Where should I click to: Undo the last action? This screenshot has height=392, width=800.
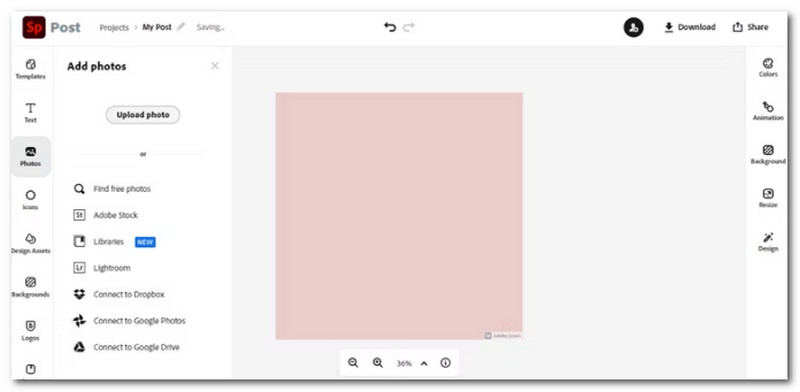[390, 27]
